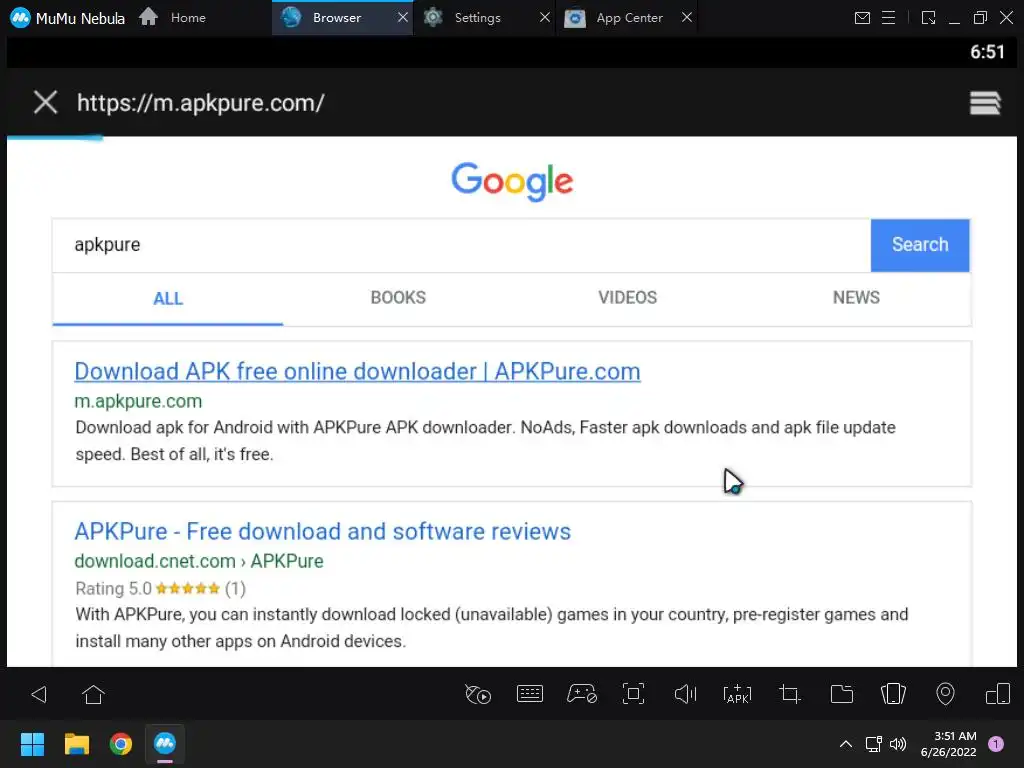Open the MuMu title bar menu icon
The height and width of the screenshot is (768, 1024).
888,18
